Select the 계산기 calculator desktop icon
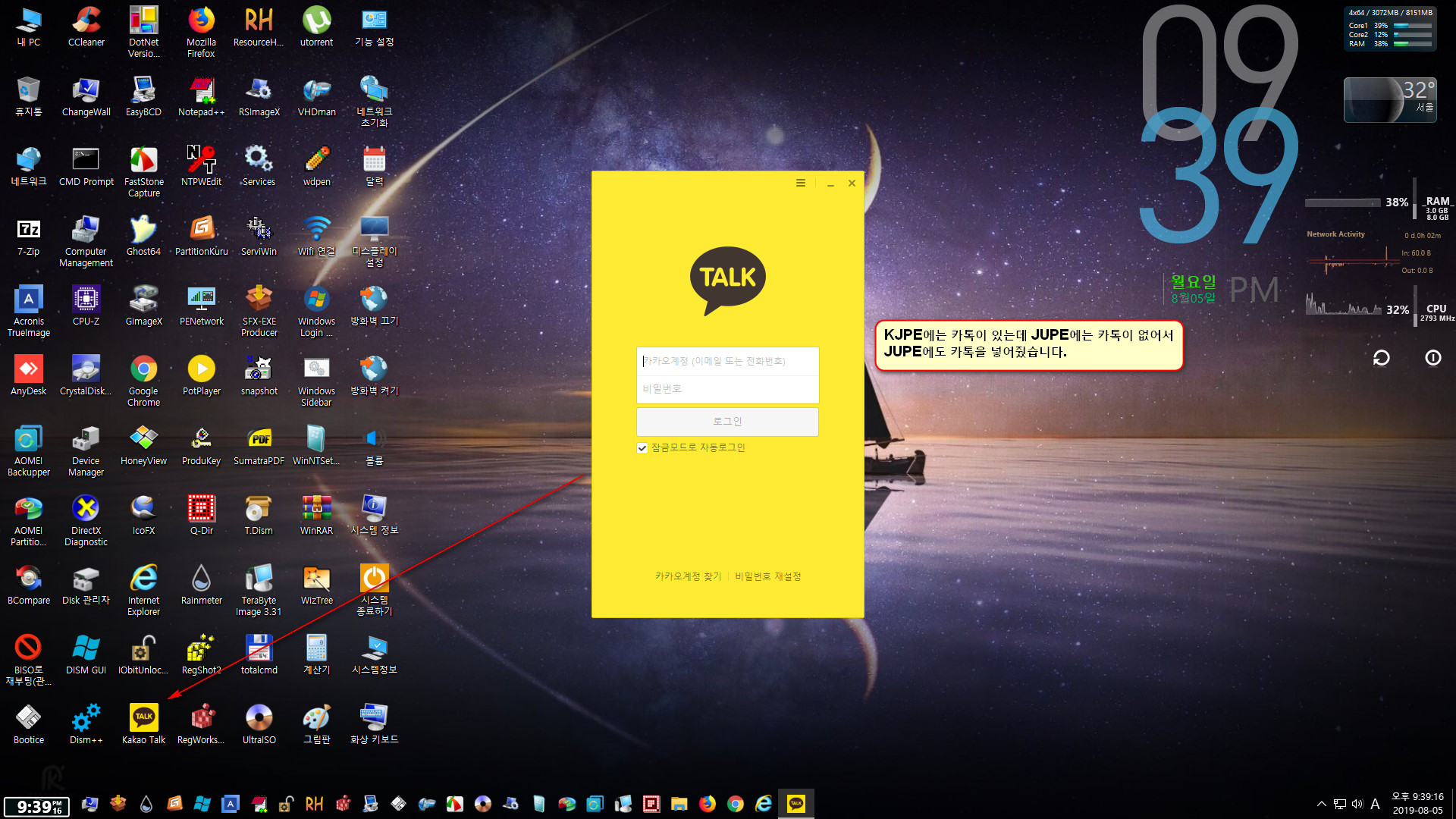This screenshot has height=819, width=1456. [x=316, y=654]
